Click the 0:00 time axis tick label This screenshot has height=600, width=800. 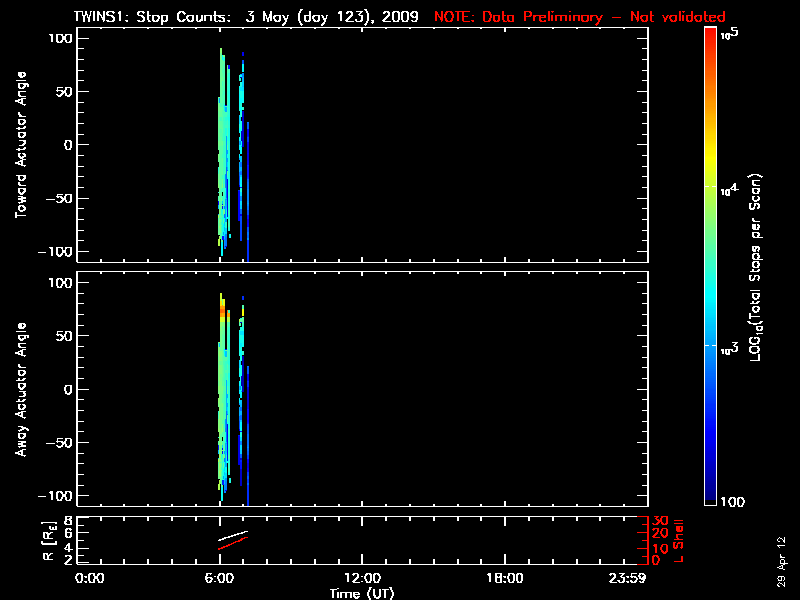pos(90,579)
